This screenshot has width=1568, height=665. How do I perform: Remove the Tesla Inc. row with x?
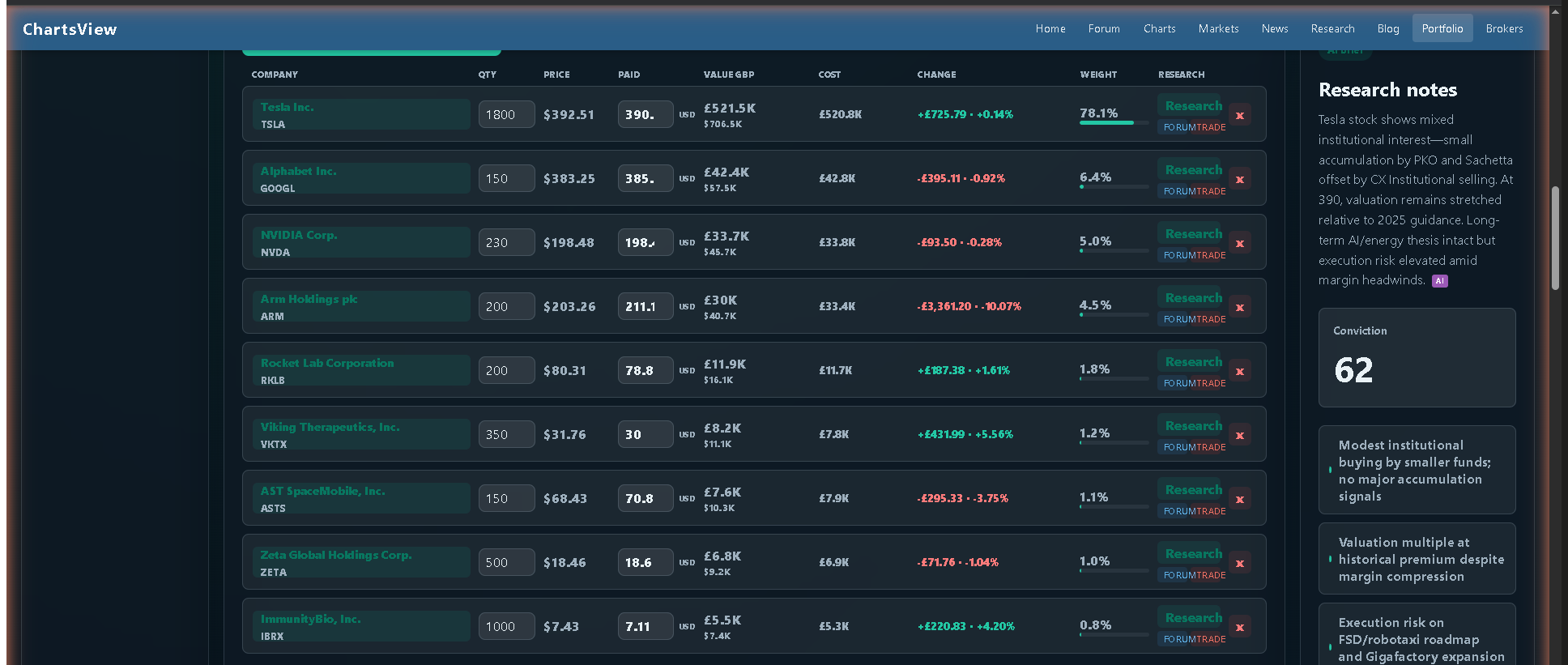[1240, 115]
